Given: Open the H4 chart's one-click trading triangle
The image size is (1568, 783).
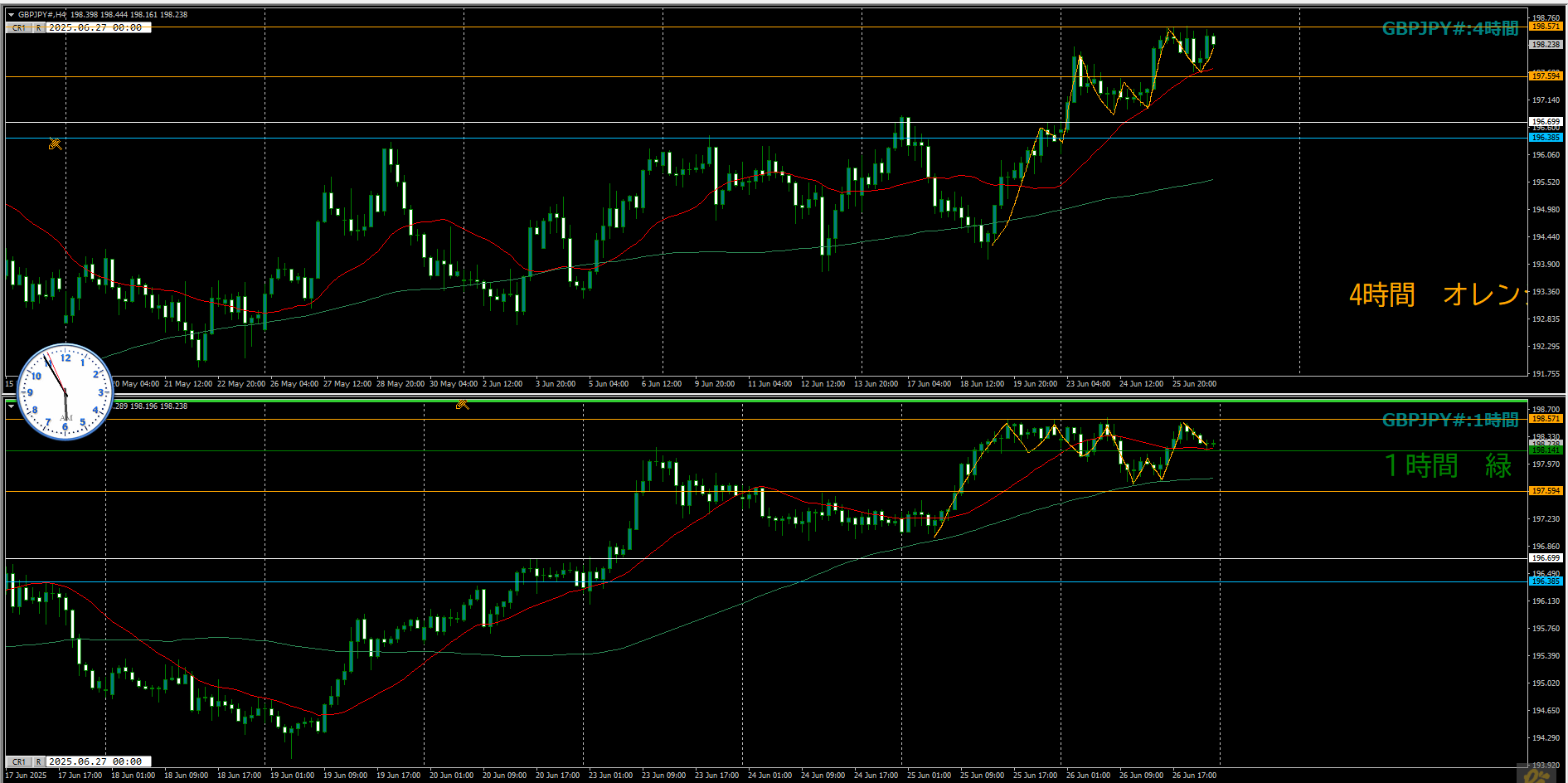Looking at the screenshot, I should coord(11,15).
